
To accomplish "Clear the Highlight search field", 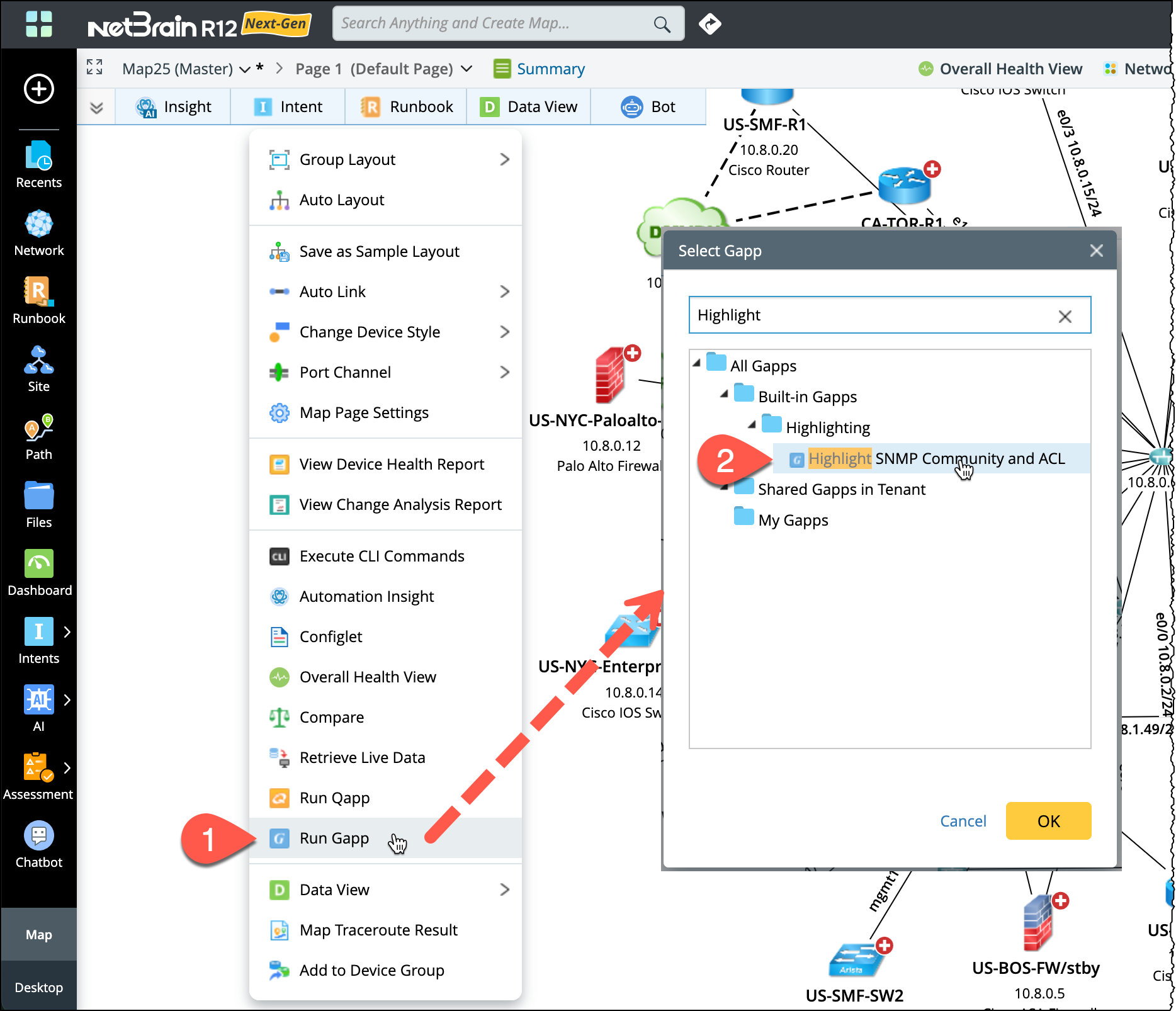I will coord(1065,316).
